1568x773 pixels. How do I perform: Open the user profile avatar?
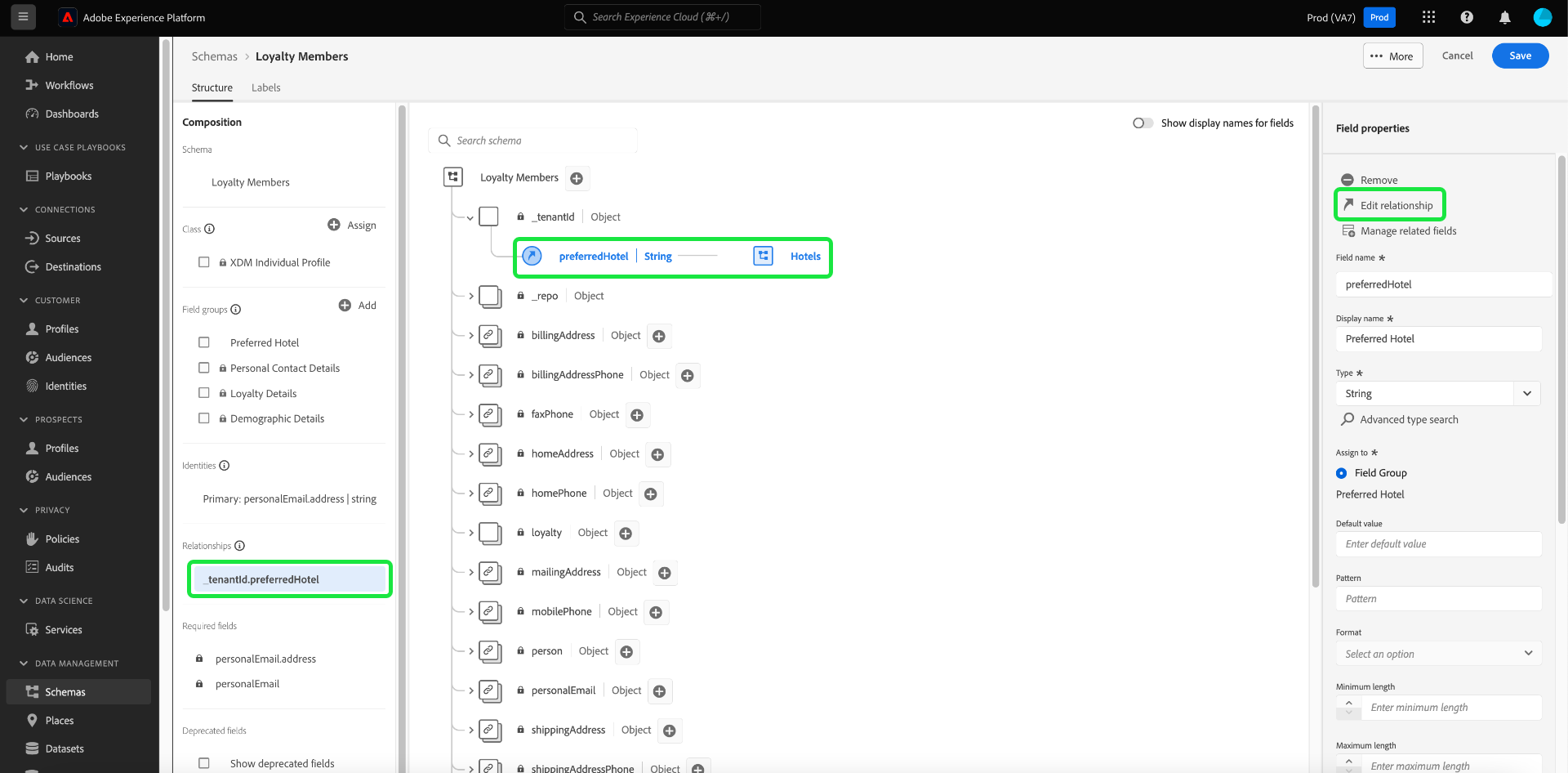click(1542, 17)
